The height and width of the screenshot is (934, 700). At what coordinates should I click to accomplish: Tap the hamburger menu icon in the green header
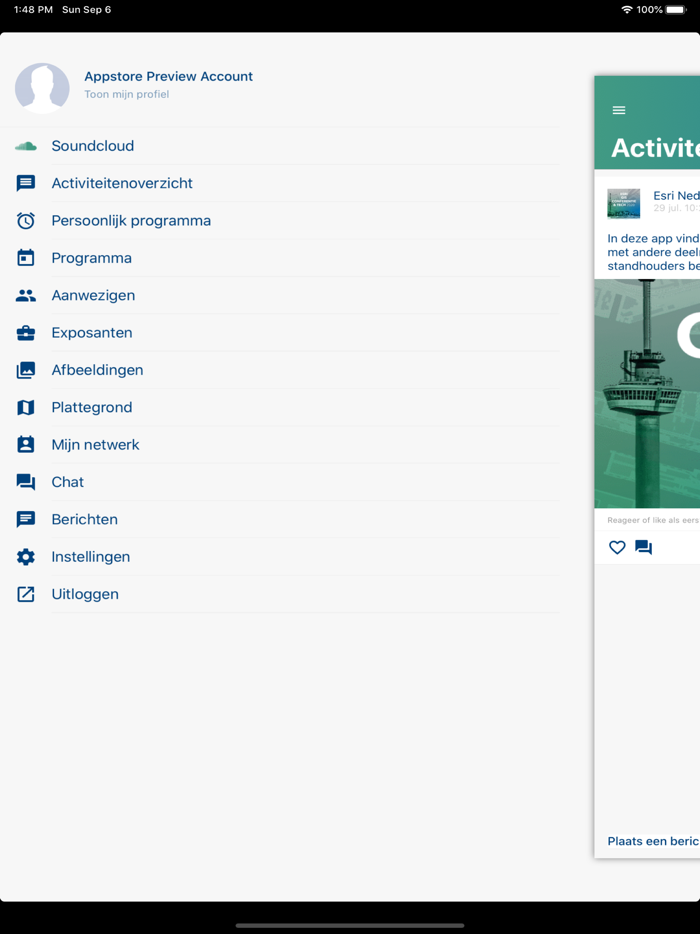(x=619, y=110)
